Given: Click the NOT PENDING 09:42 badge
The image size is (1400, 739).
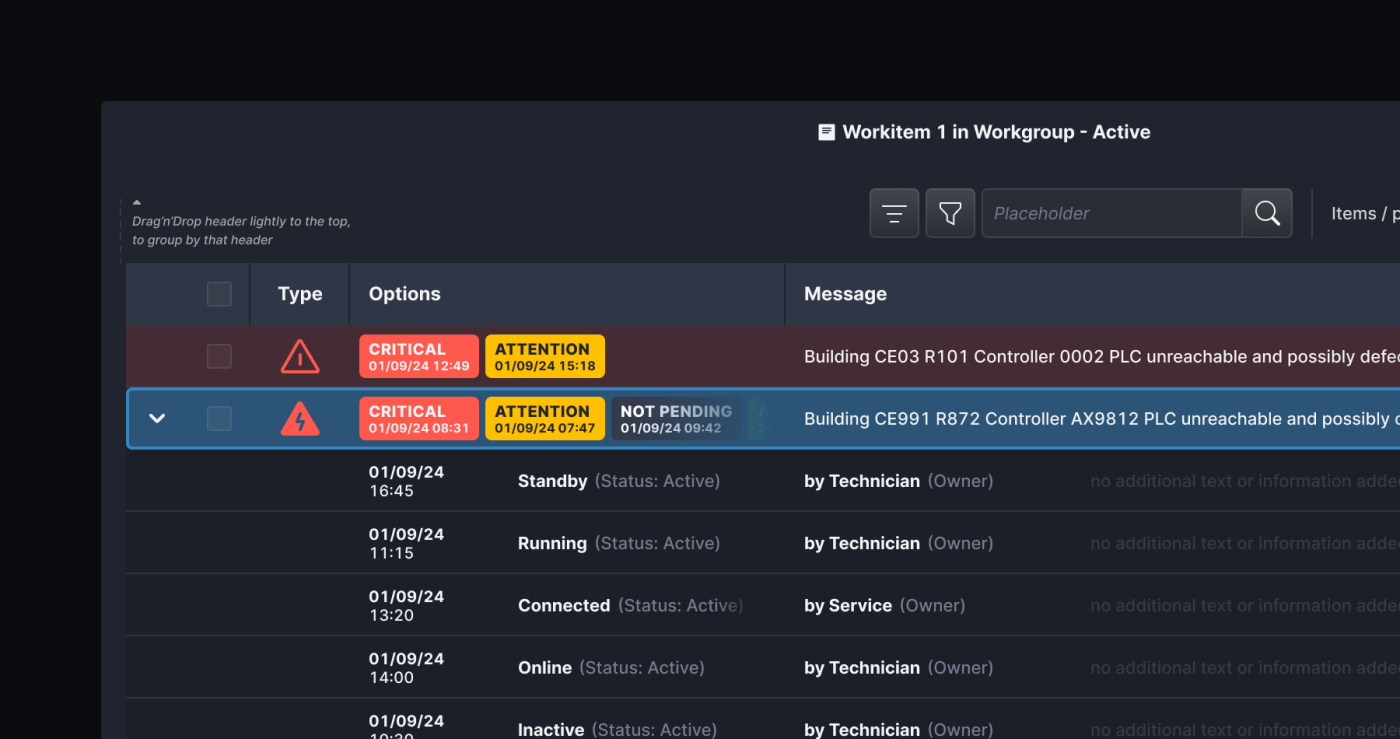Looking at the screenshot, I should [x=675, y=419].
